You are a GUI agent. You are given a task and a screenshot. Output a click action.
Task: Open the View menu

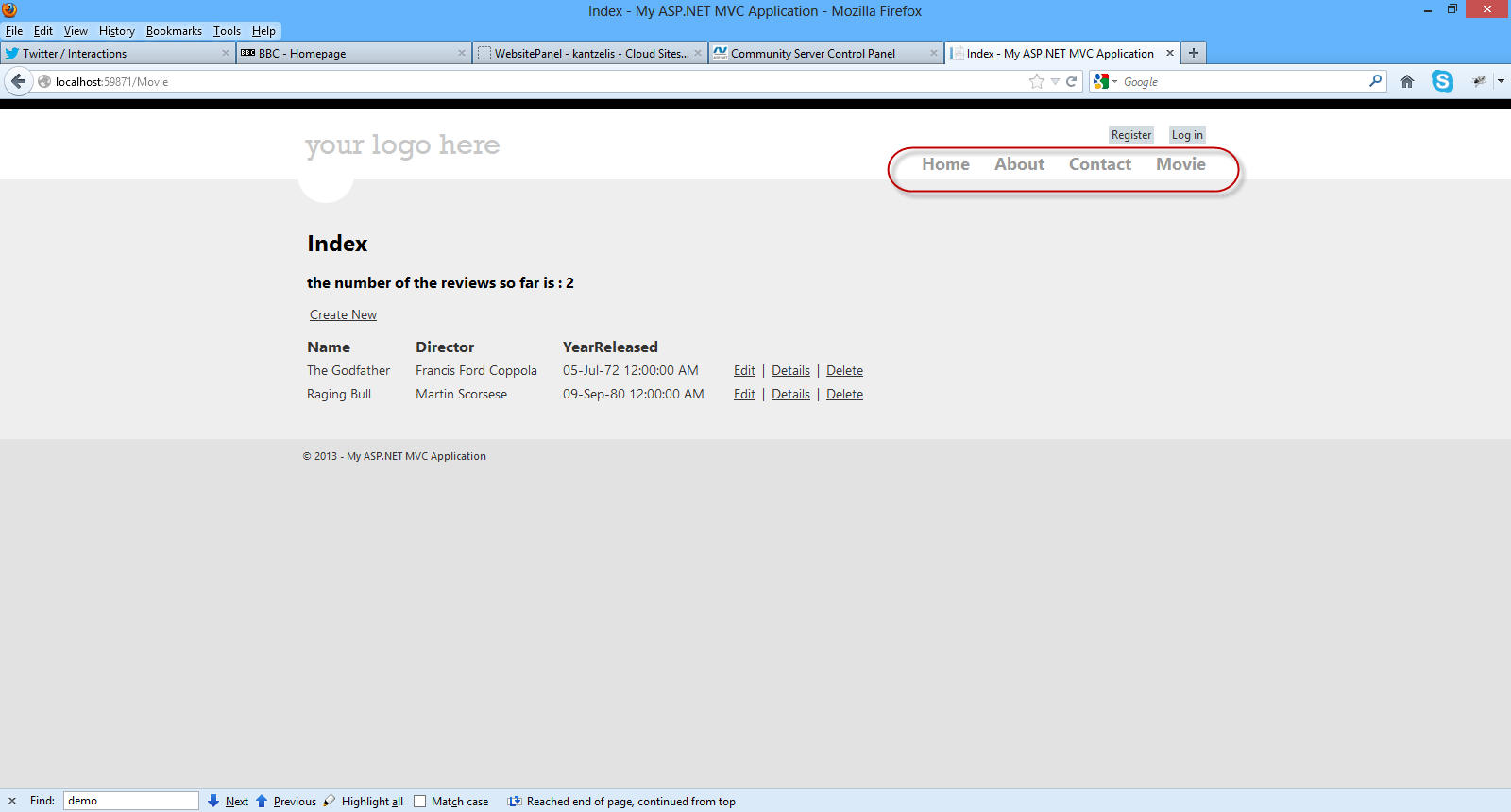pyautogui.click(x=76, y=30)
